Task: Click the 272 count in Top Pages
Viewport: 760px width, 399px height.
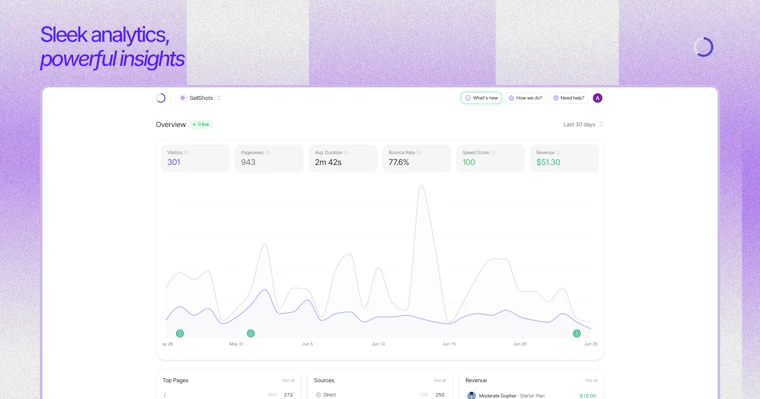Action: (x=288, y=395)
